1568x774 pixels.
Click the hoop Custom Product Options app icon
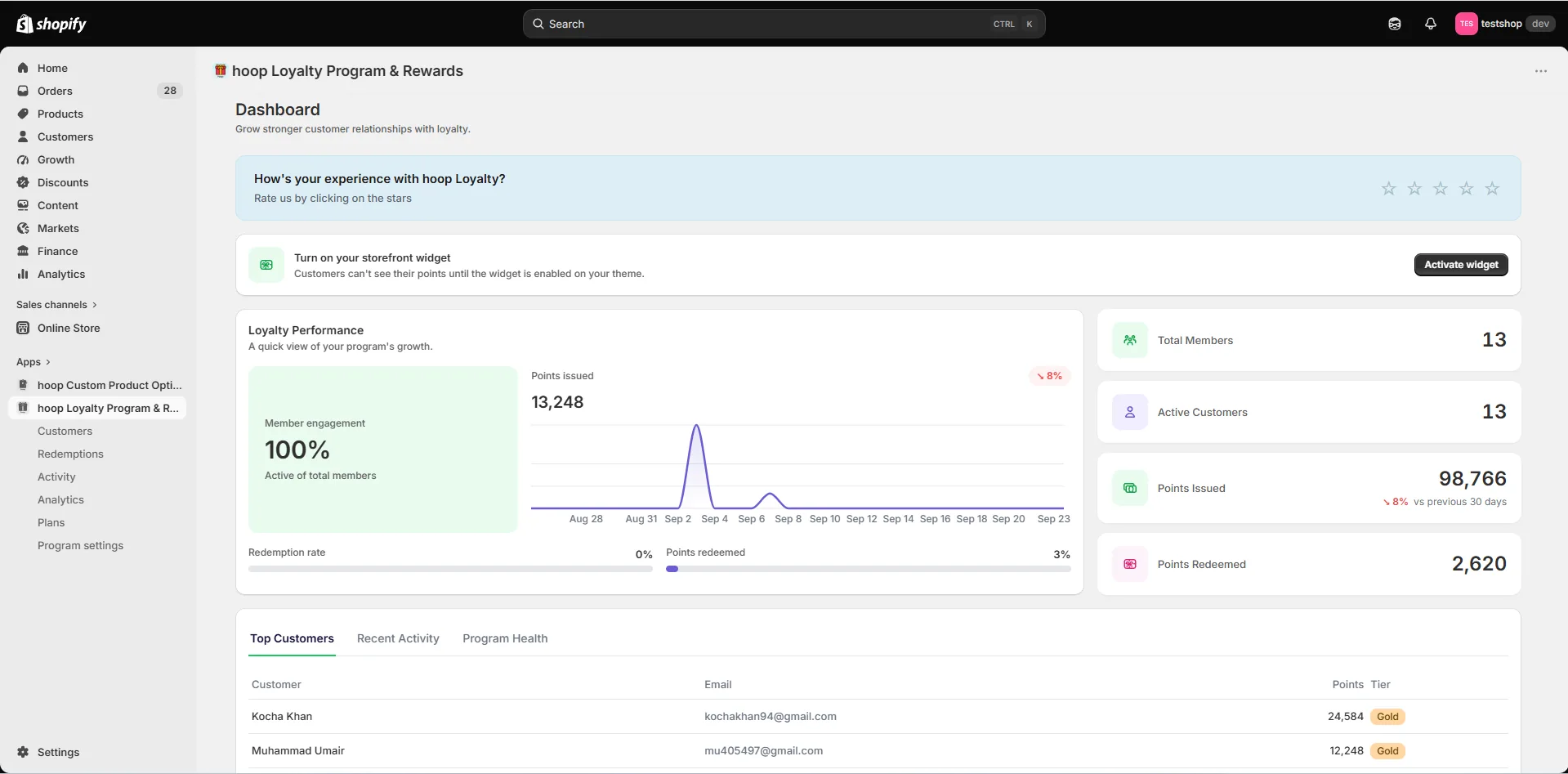click(23, 385)
